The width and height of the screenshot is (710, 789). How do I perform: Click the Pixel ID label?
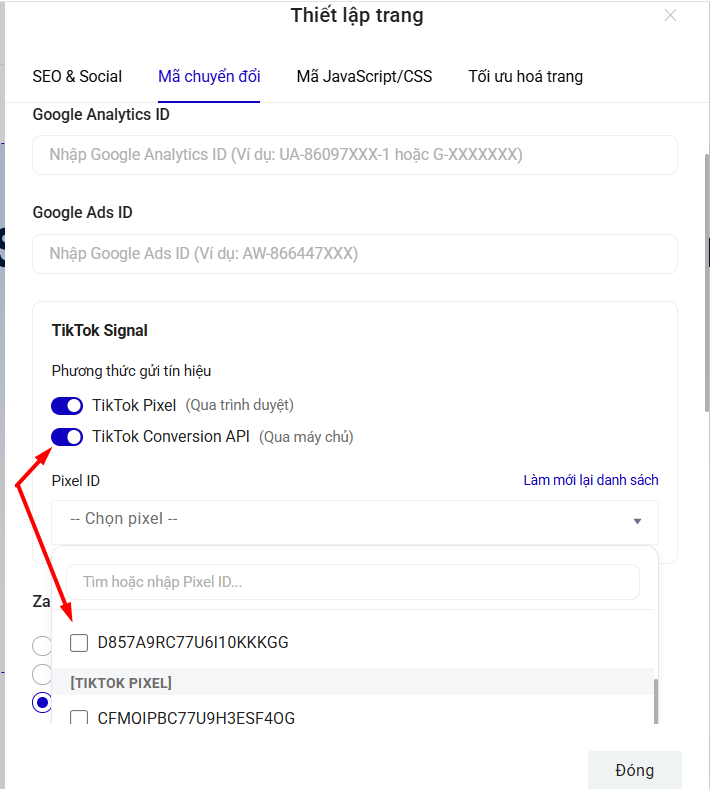pyautogui.click(x=75, y=481)
